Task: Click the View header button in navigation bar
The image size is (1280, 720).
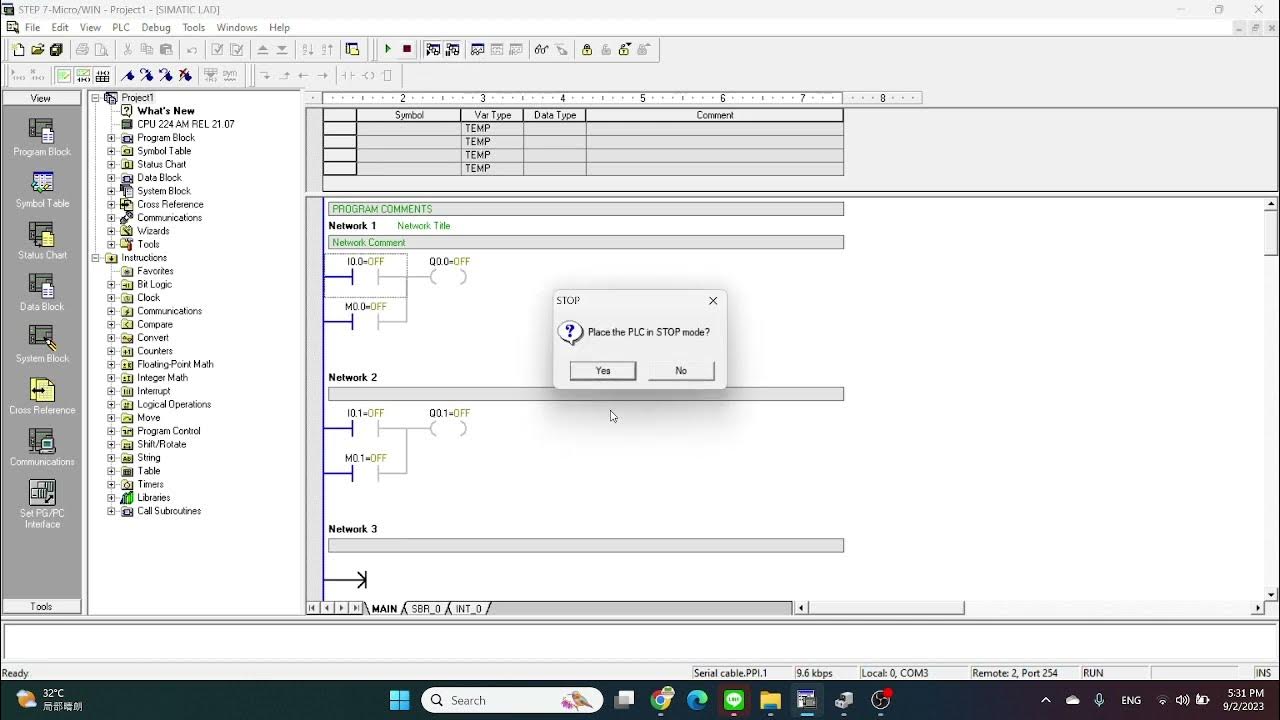Action: 41,98
